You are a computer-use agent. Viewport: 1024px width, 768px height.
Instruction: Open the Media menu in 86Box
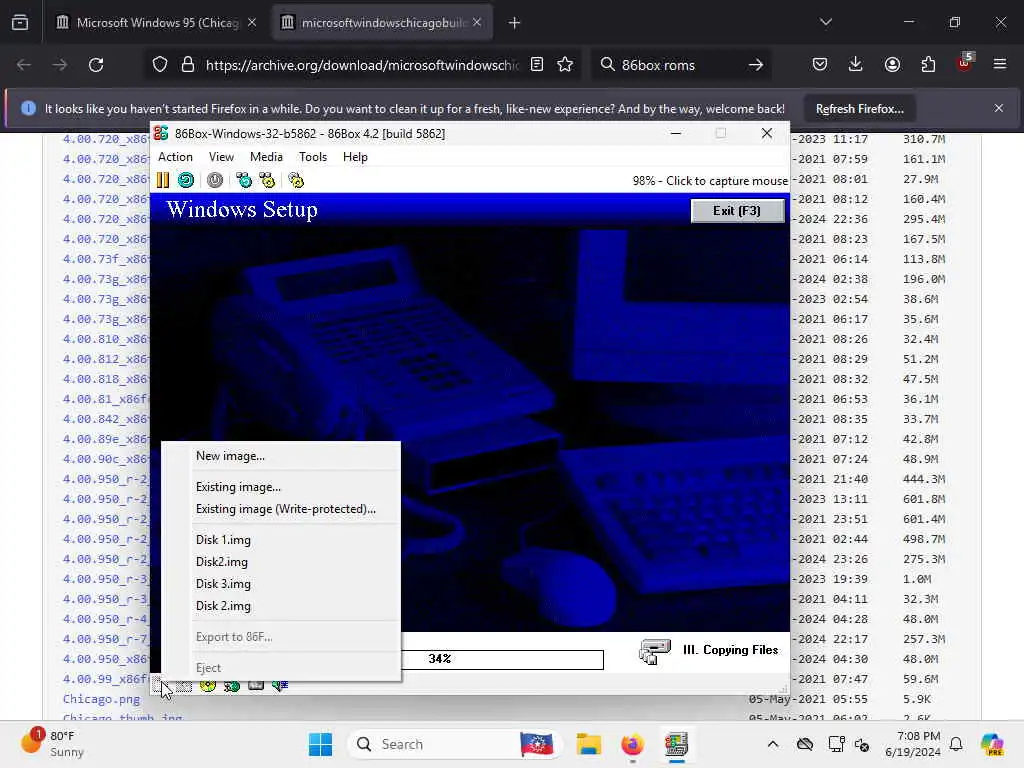(x=266, y=157)
